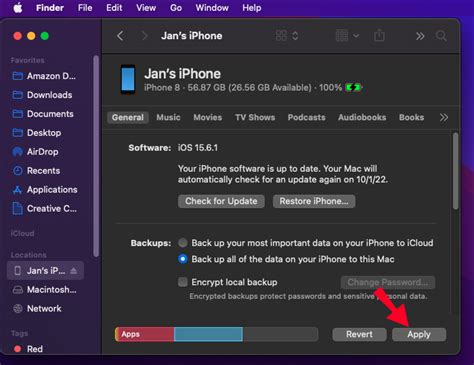This screenshot has width=474, height=365.
Task: Click the red Apps storage segment
Action: [145, 334]
